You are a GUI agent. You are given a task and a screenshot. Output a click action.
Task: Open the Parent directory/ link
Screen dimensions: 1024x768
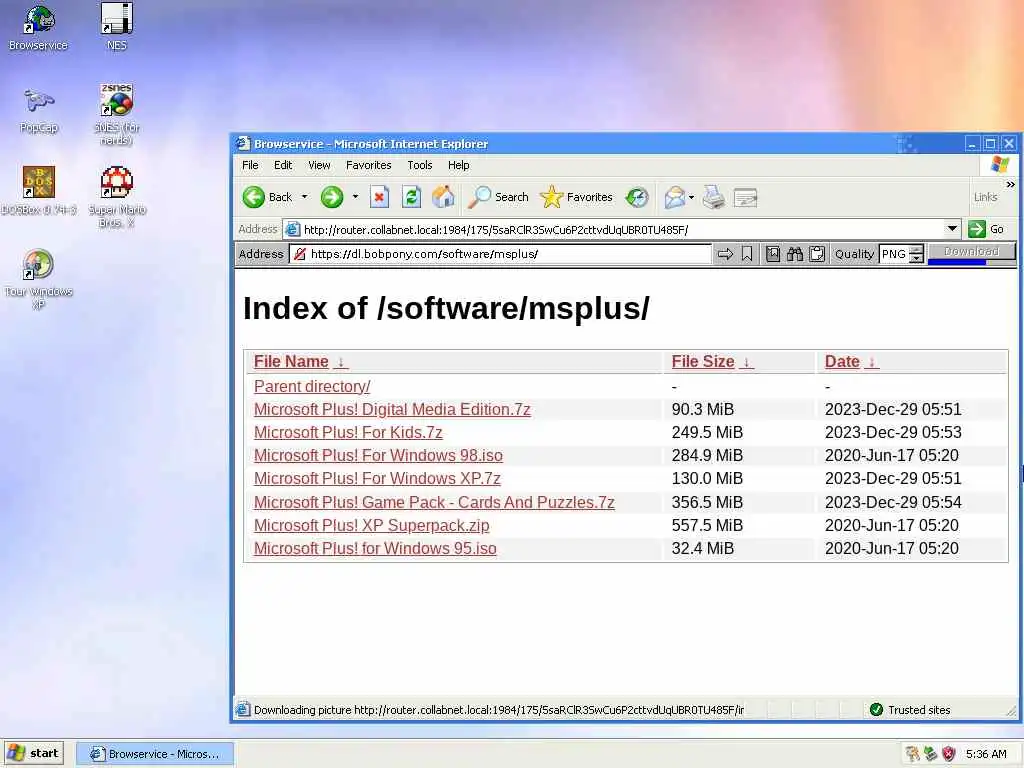click(x=312, y=387)
